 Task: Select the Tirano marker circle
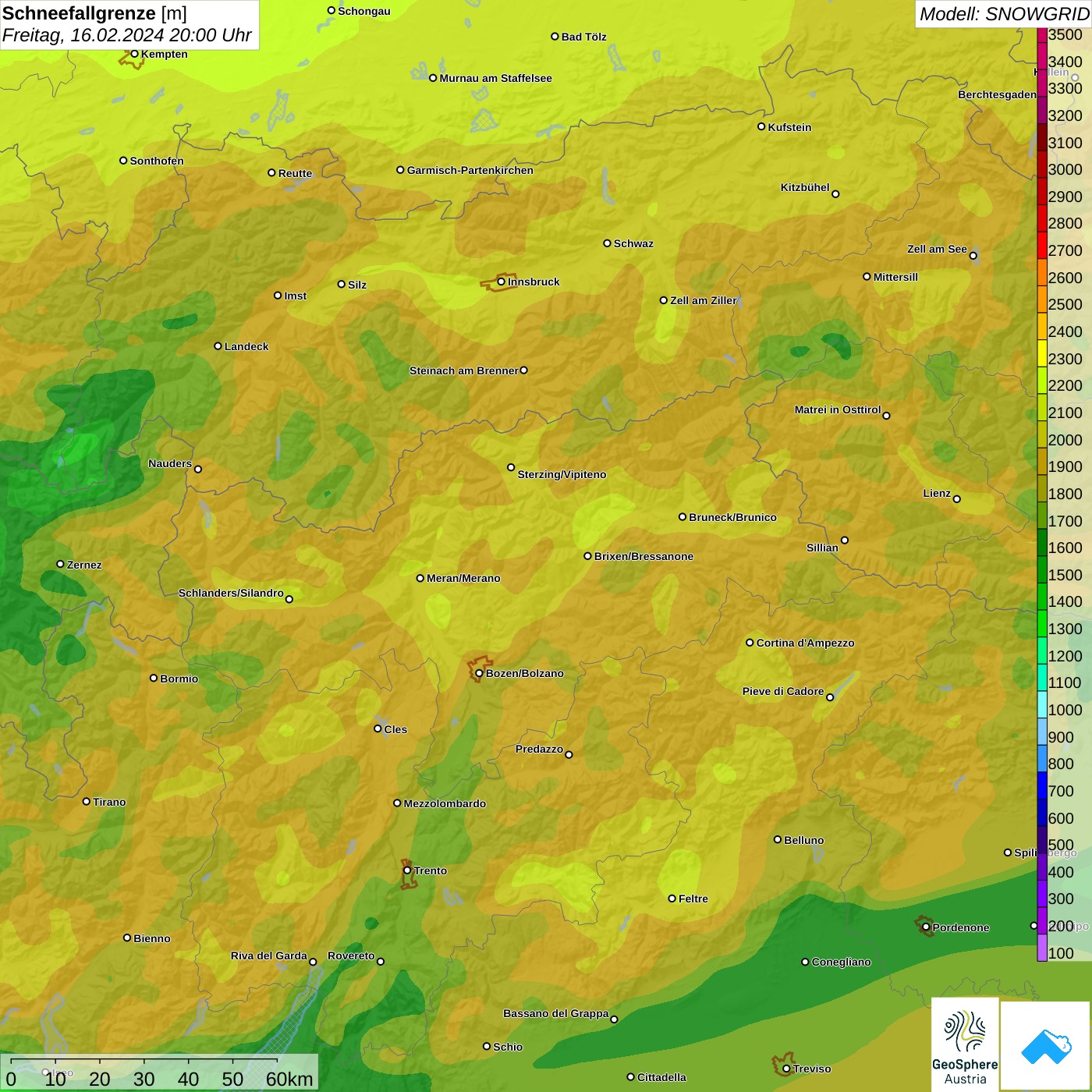(x=87, y=802)
